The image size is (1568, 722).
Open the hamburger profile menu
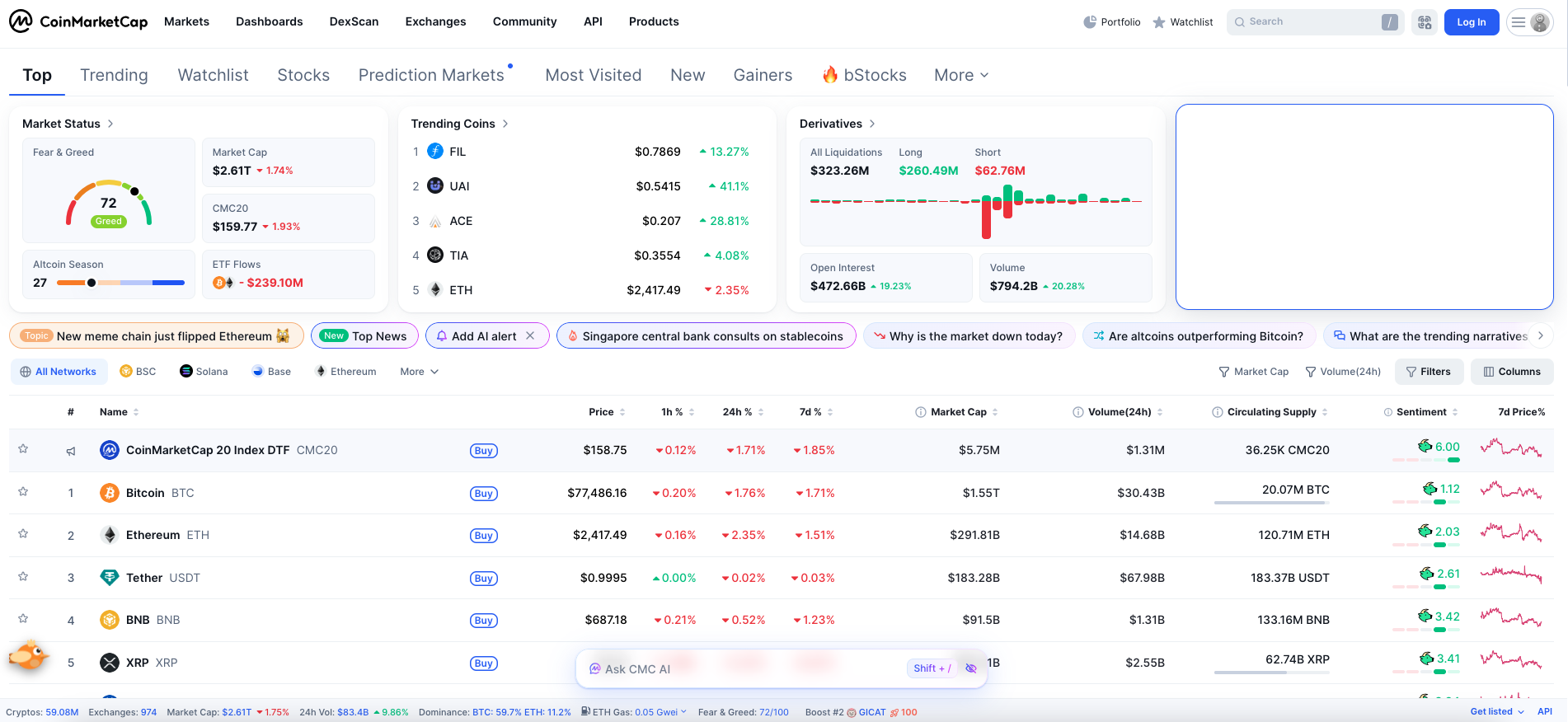1530,22
